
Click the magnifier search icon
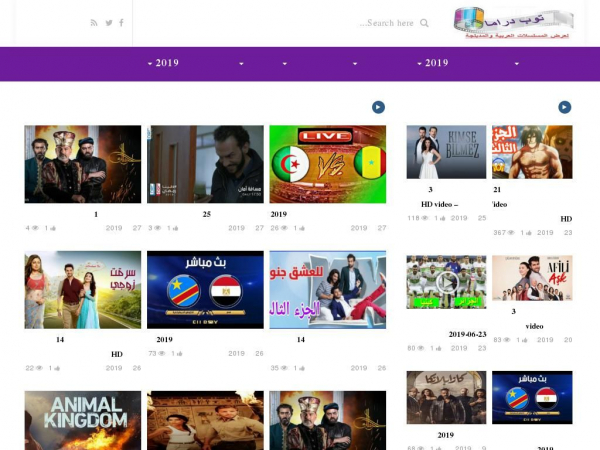424,23
